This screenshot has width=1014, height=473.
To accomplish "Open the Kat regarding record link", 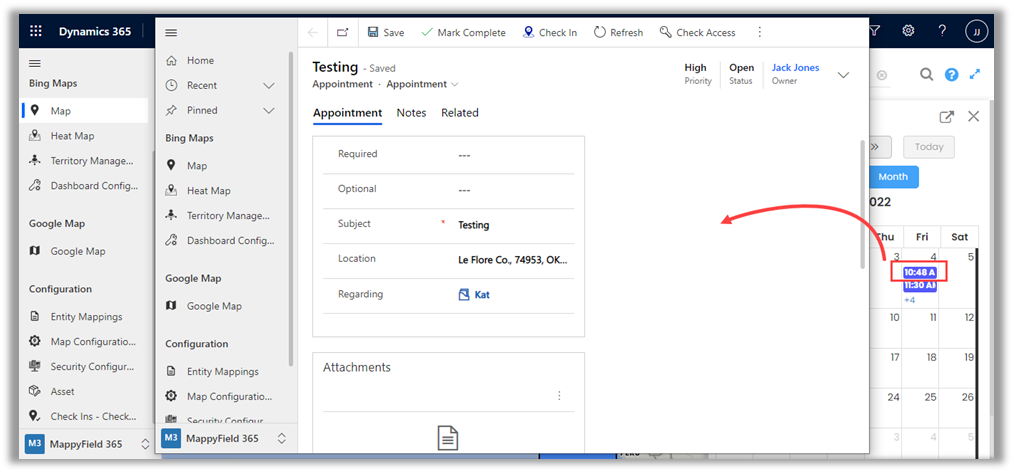I will (482, 295).
